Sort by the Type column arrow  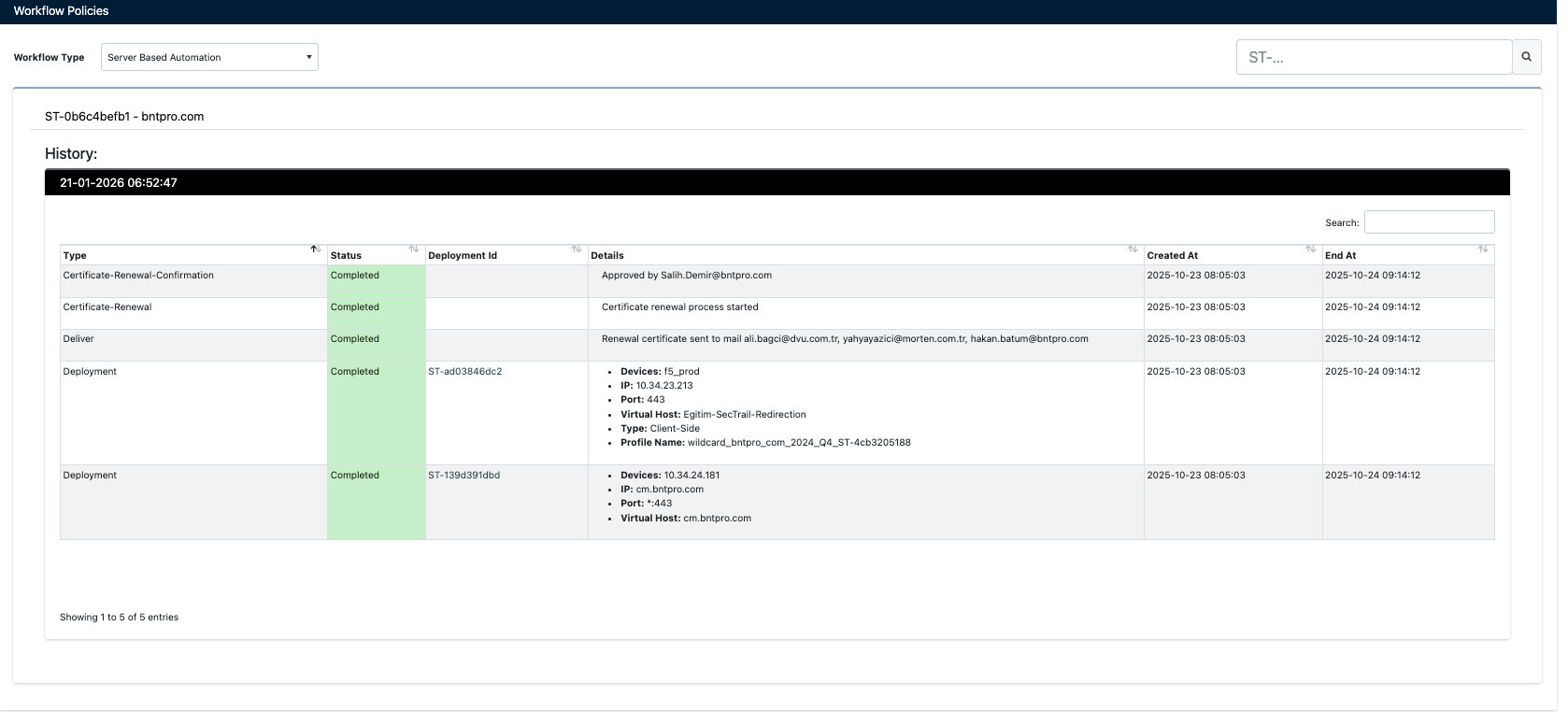316,249
